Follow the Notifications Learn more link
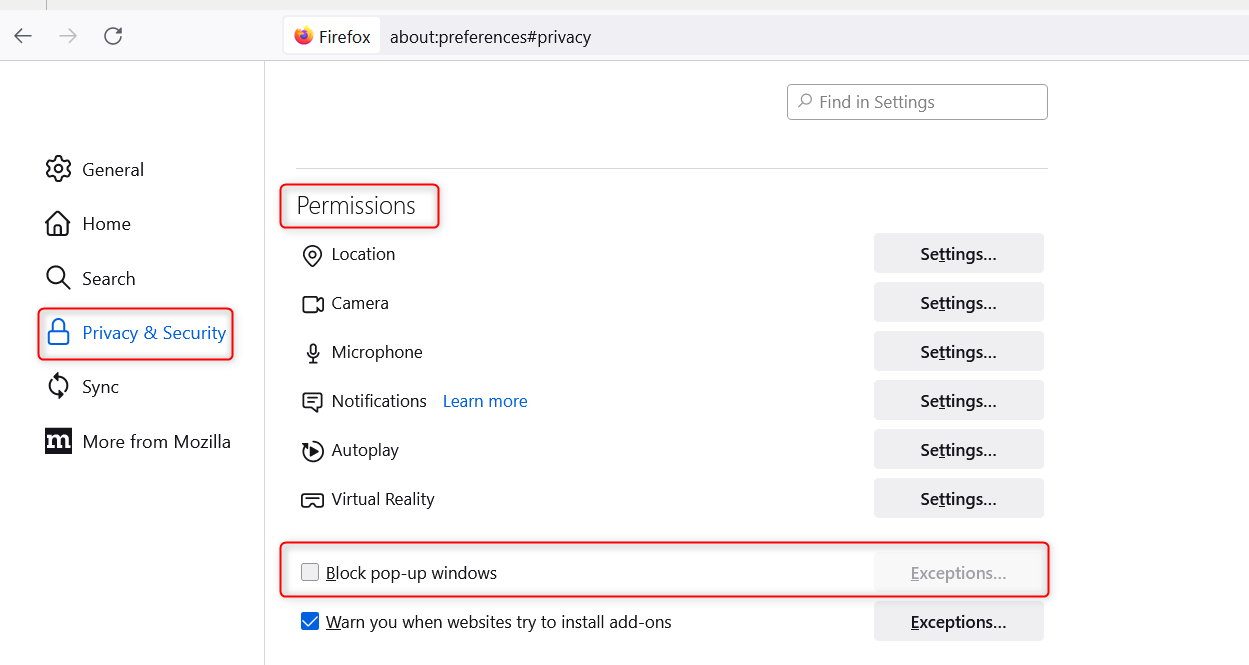Screen dimensions: 1249x665 [x=485, y=401]
